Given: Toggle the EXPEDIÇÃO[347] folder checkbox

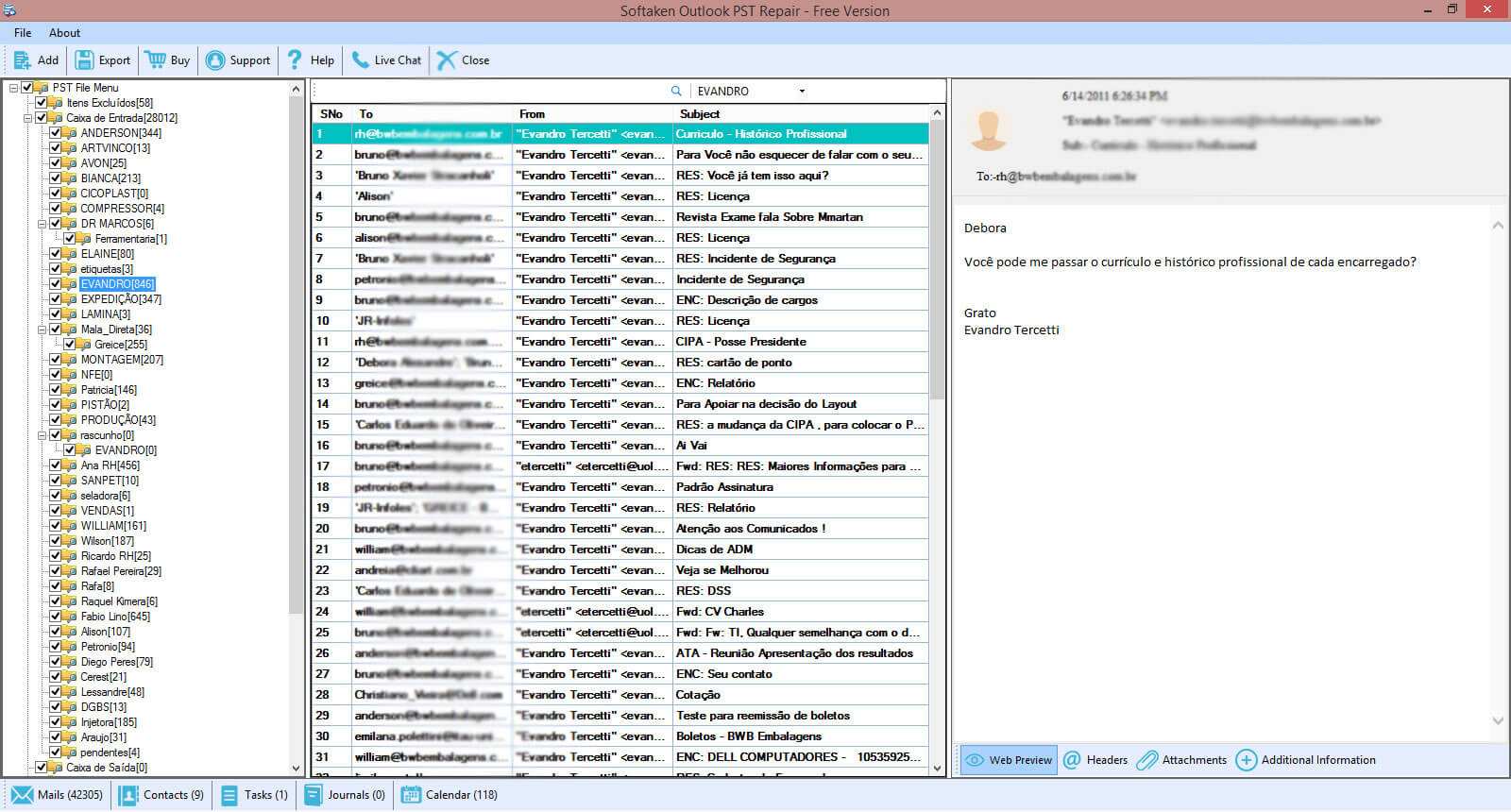Looking at the screenshot, I should [55, 299].
